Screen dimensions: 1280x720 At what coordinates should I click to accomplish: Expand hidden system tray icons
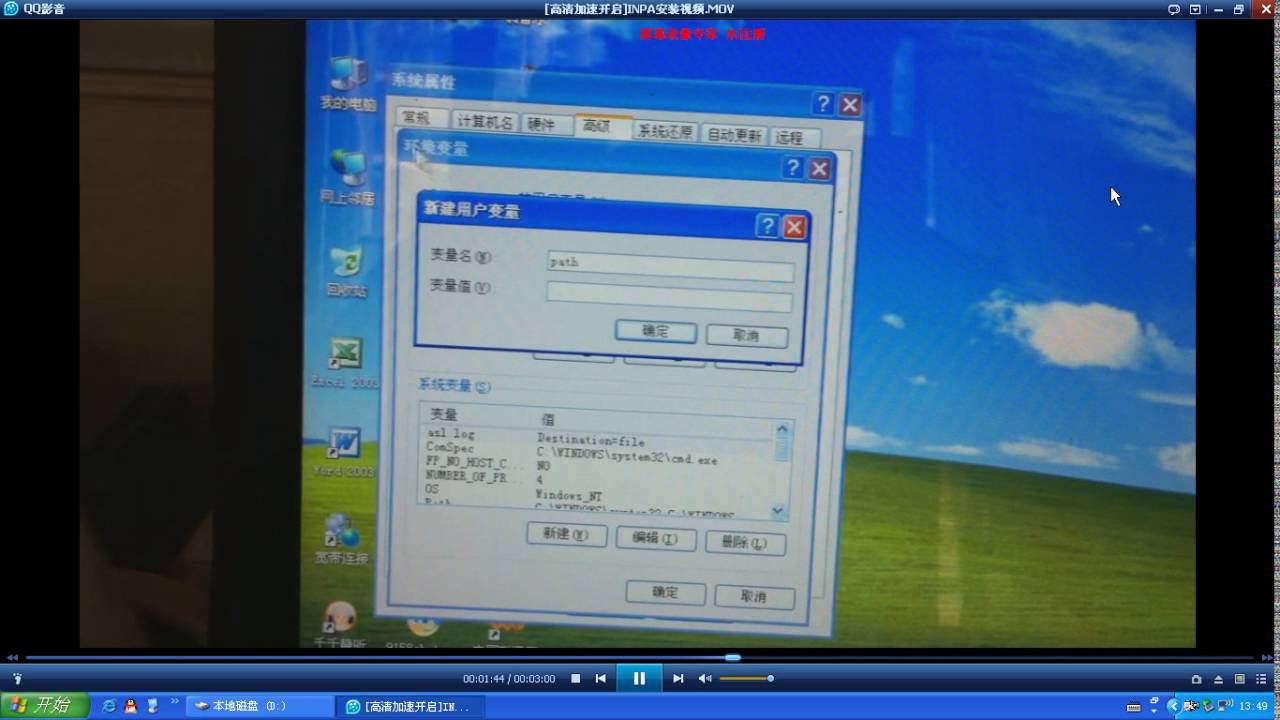[1174, 706]
